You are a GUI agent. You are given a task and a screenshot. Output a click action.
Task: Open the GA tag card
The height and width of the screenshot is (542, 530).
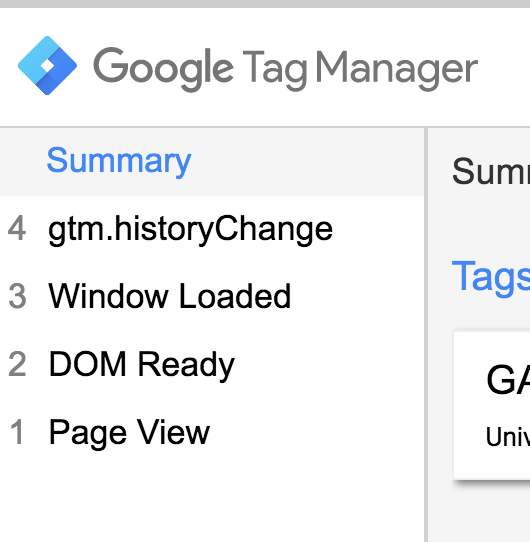click(x=492, y=405)
